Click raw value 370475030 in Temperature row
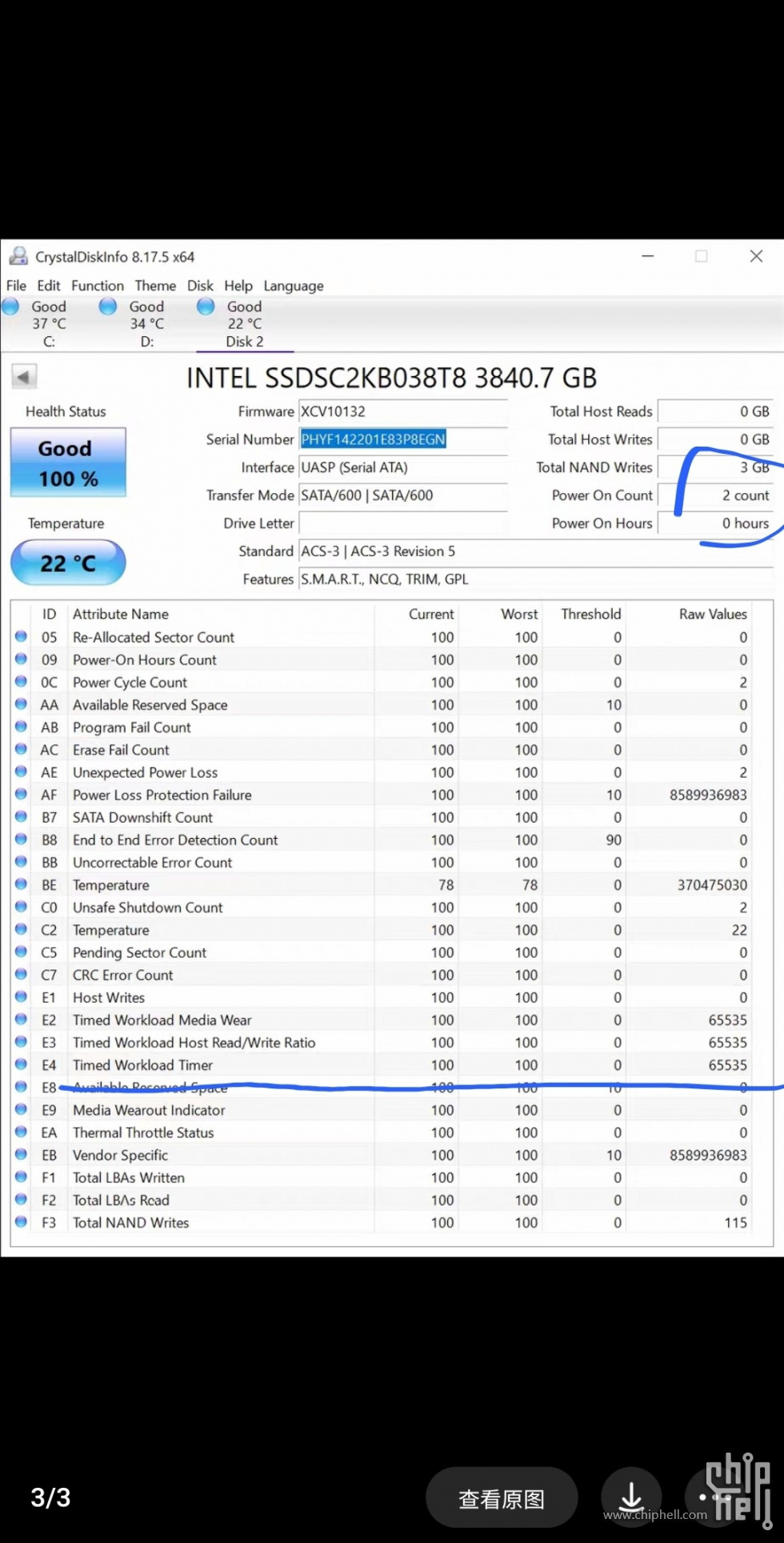Screen dimensions: 784x1543 pyautogui.click(x=712, y=884)
